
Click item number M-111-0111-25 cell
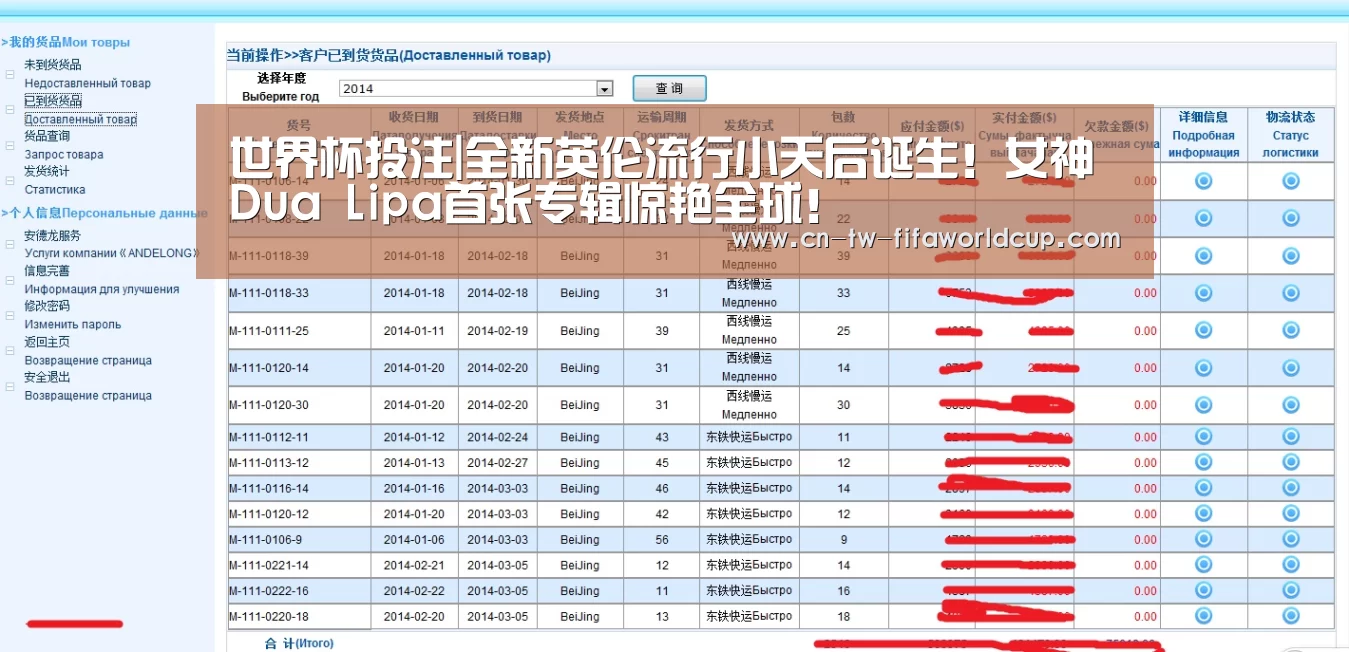coord(299,331)
